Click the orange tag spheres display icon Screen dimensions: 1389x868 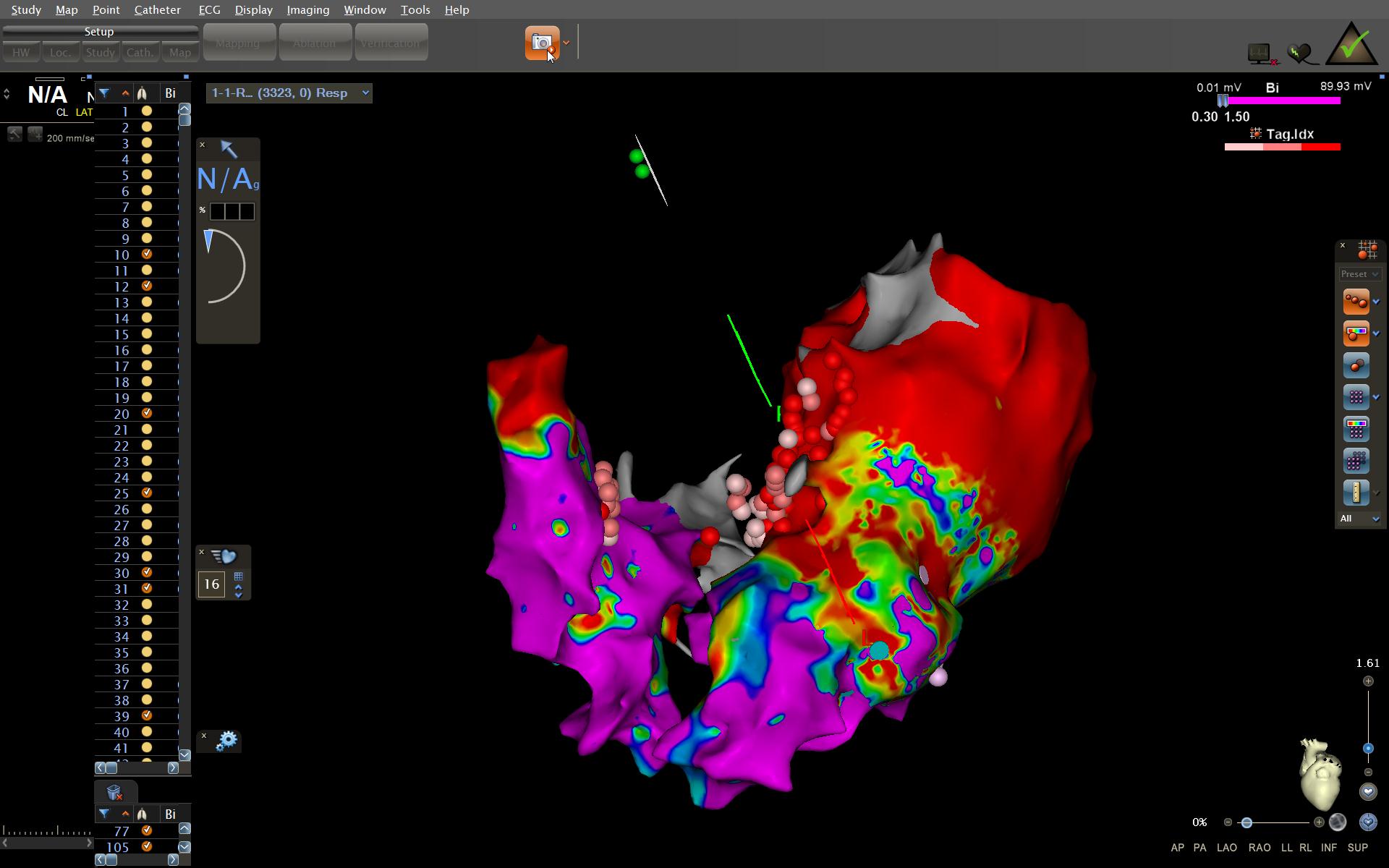point(1356,302)
